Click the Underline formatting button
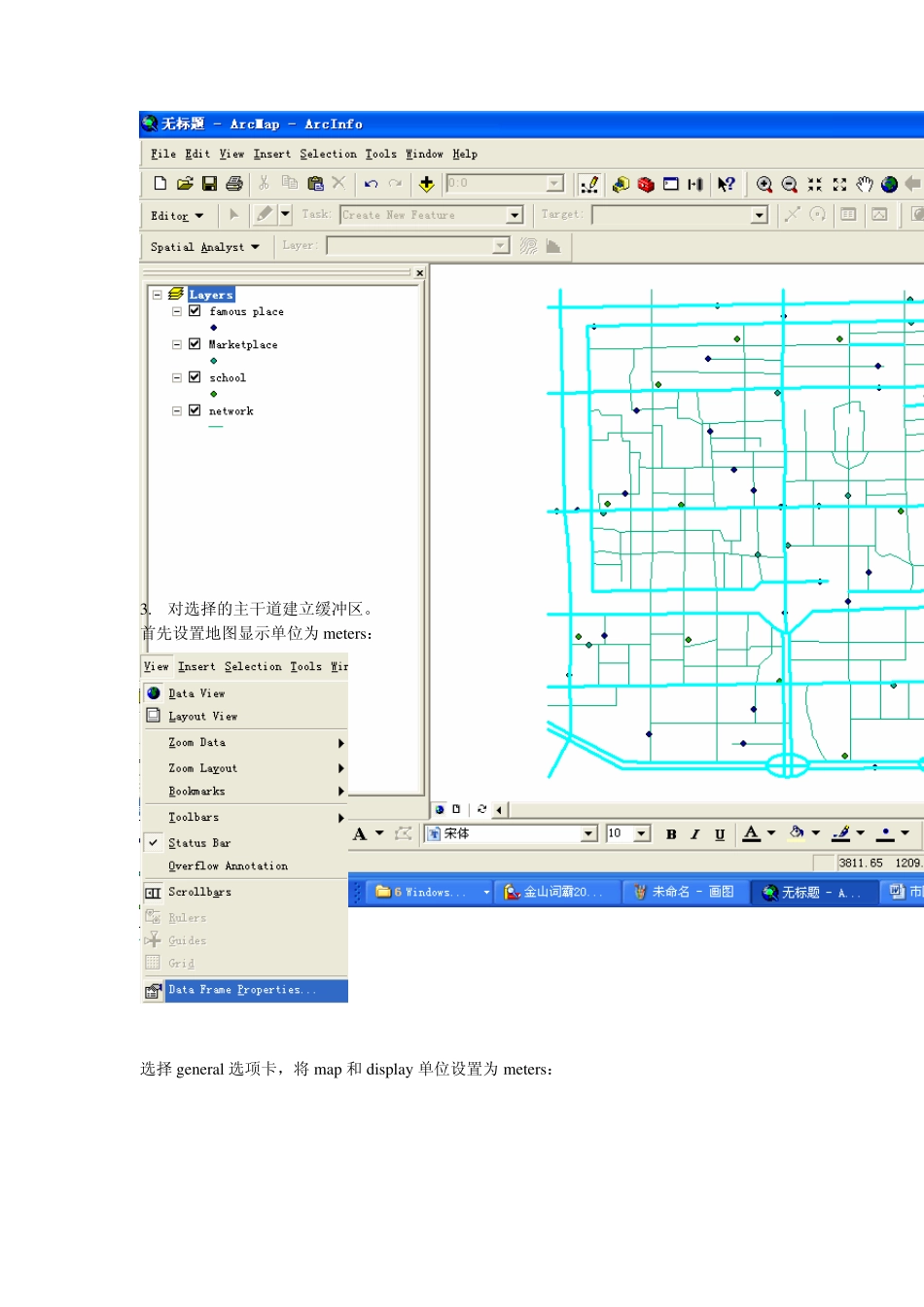 click(x=720, y=834)
